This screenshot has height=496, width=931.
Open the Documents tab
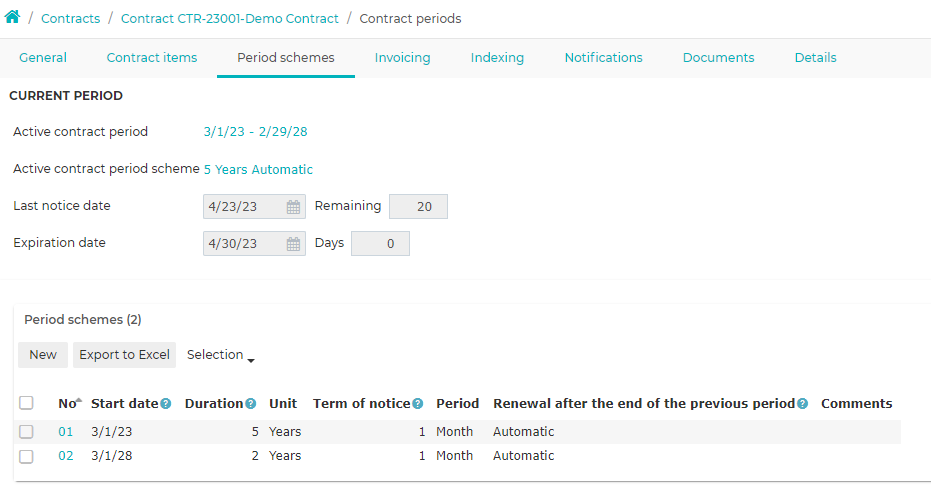(x=718, y=58)
